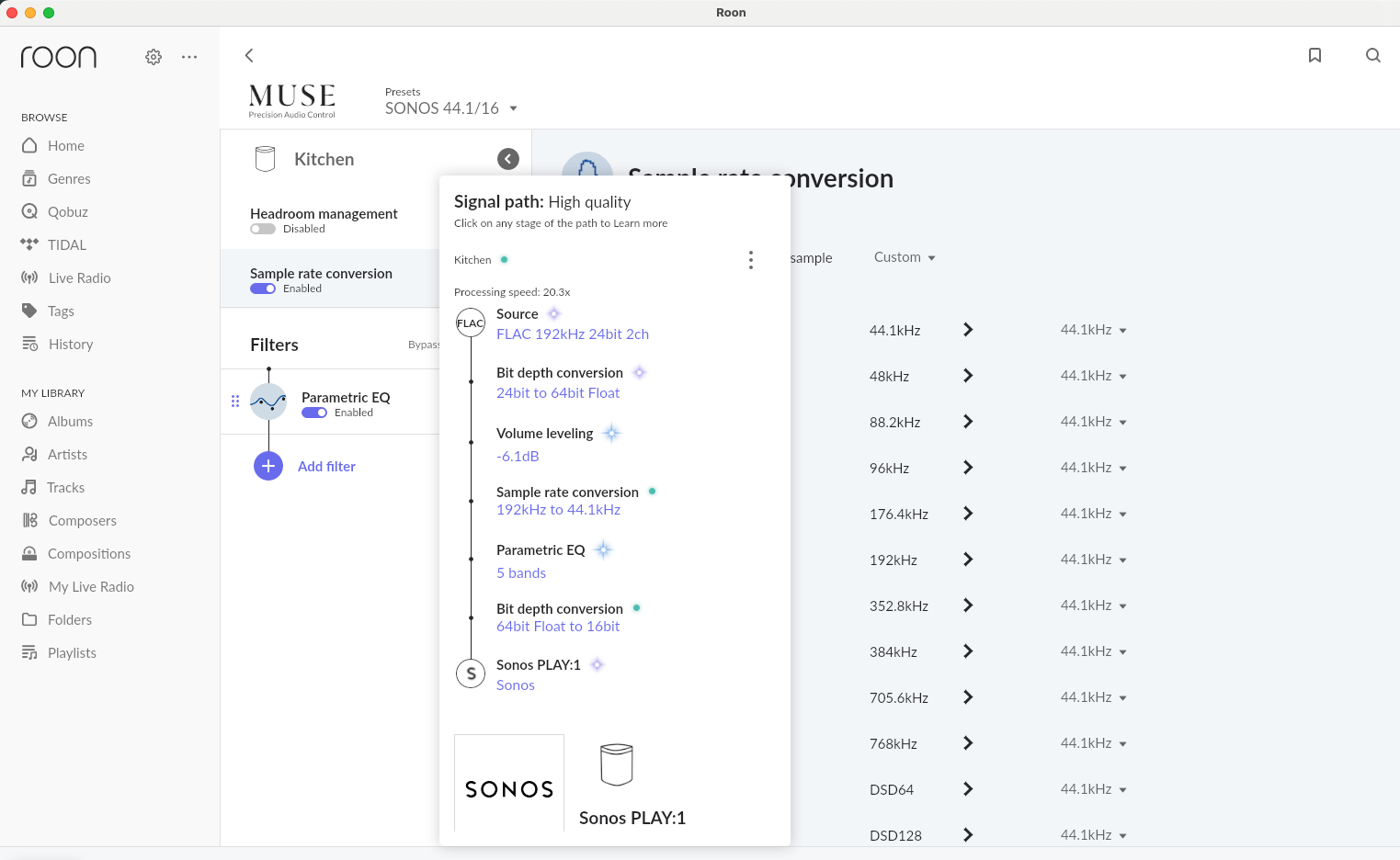The height and width of the screenshot is (860, 1400).
Task: Toggle Sample rate conversion switch
Action: point(263,289)
